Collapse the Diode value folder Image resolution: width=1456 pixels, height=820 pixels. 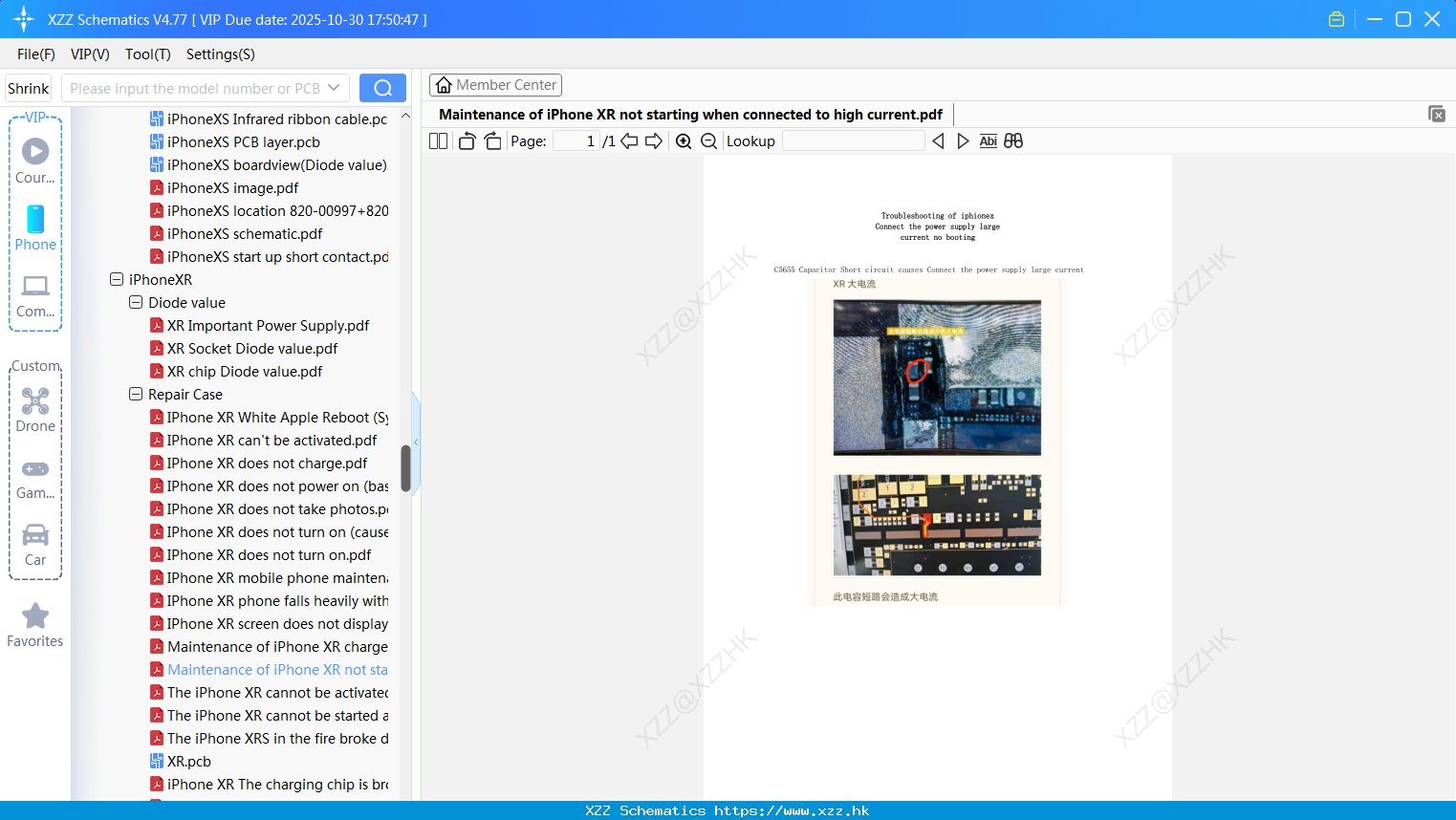click(x=136, y=303)
